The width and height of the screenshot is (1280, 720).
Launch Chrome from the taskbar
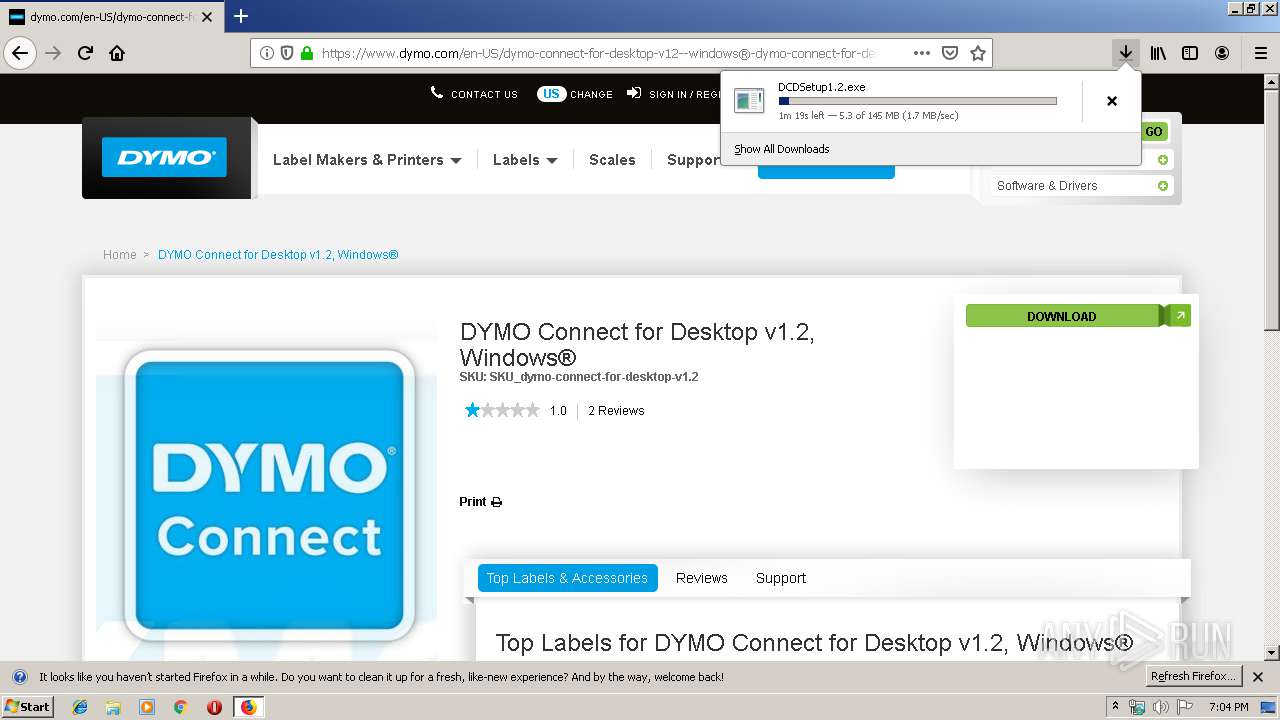180,707
